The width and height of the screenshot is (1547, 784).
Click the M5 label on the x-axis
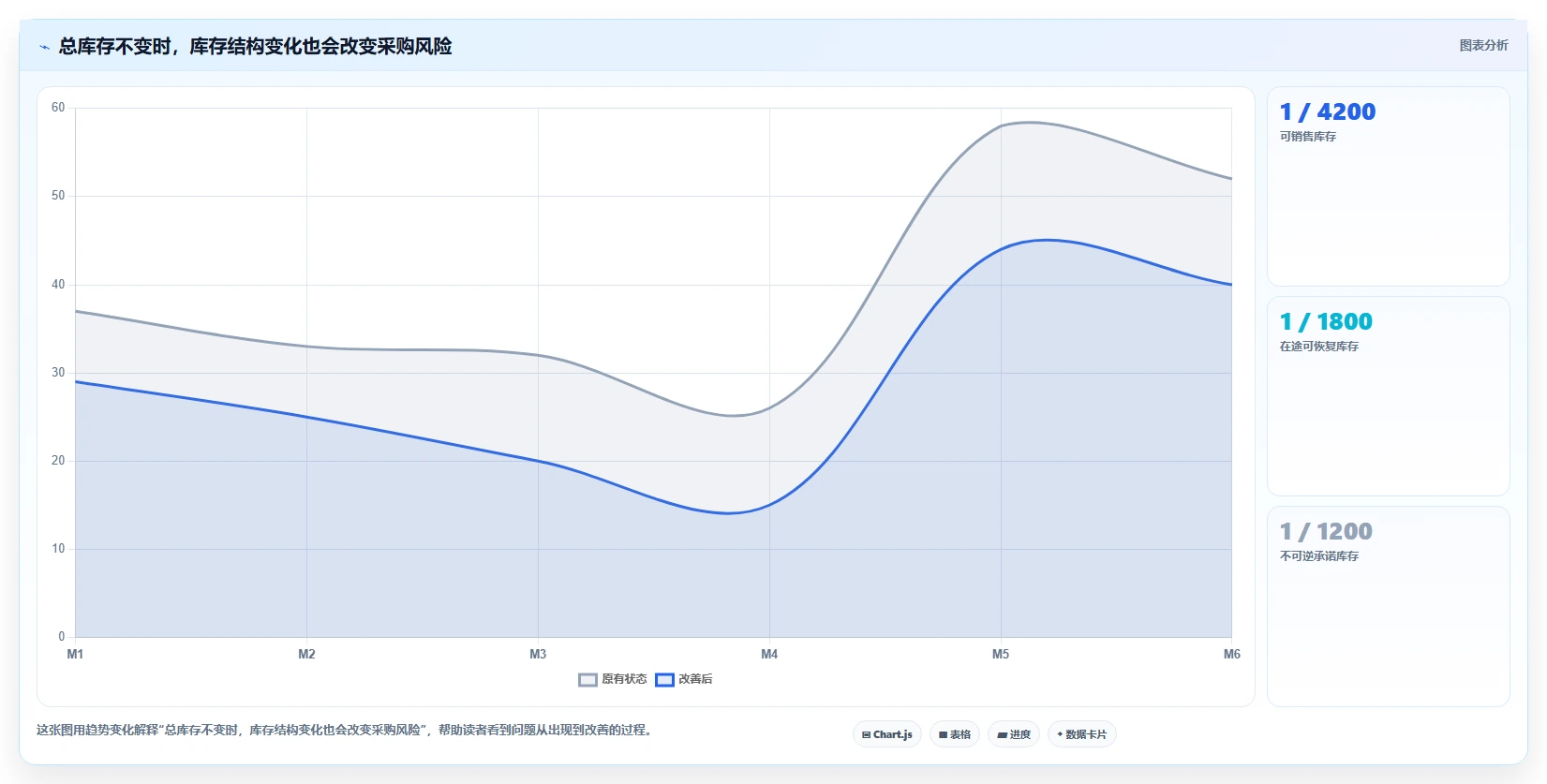tap(1001, 654)
